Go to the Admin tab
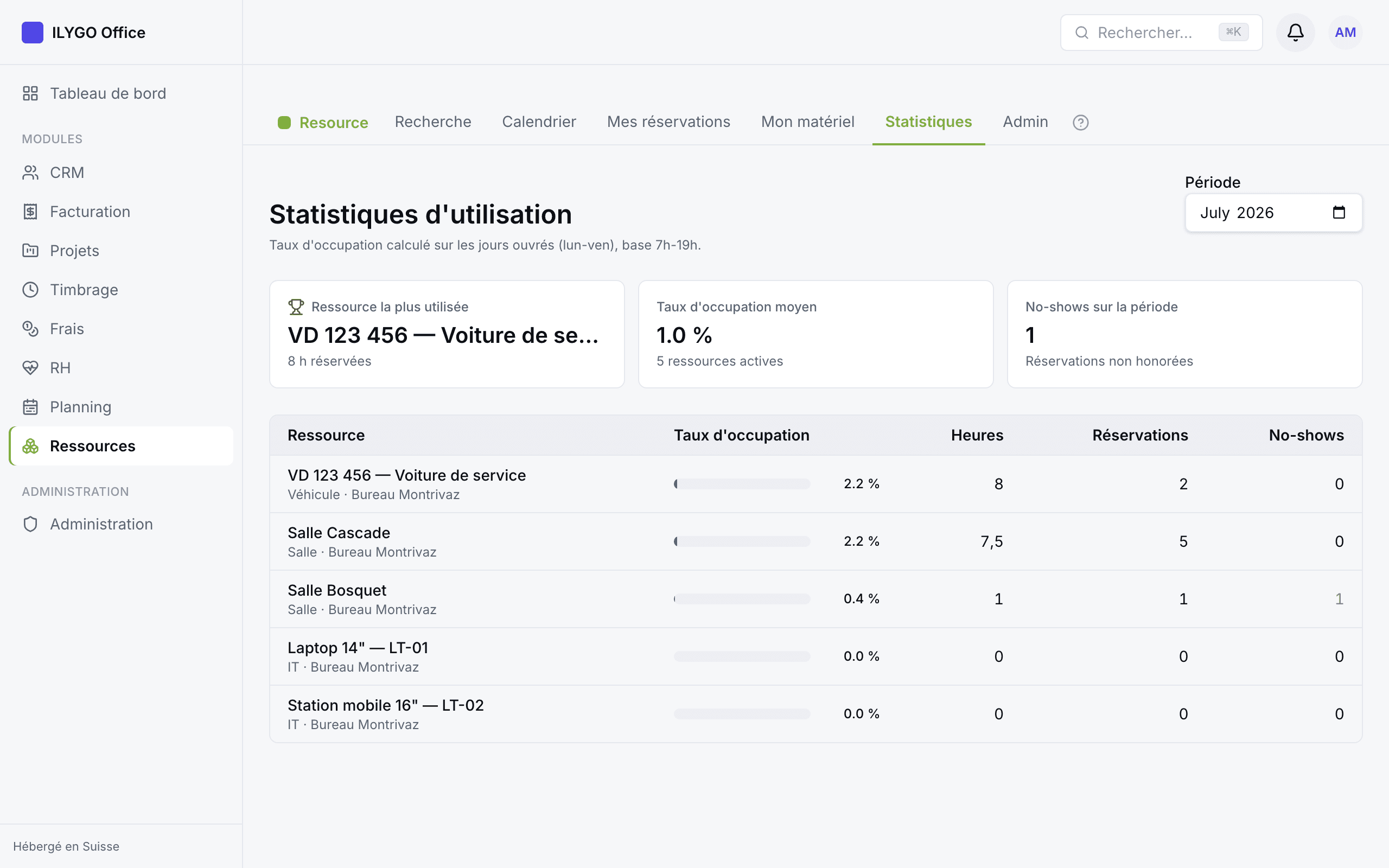Viewport: 1389px width, 868px height. [1025, 122]
